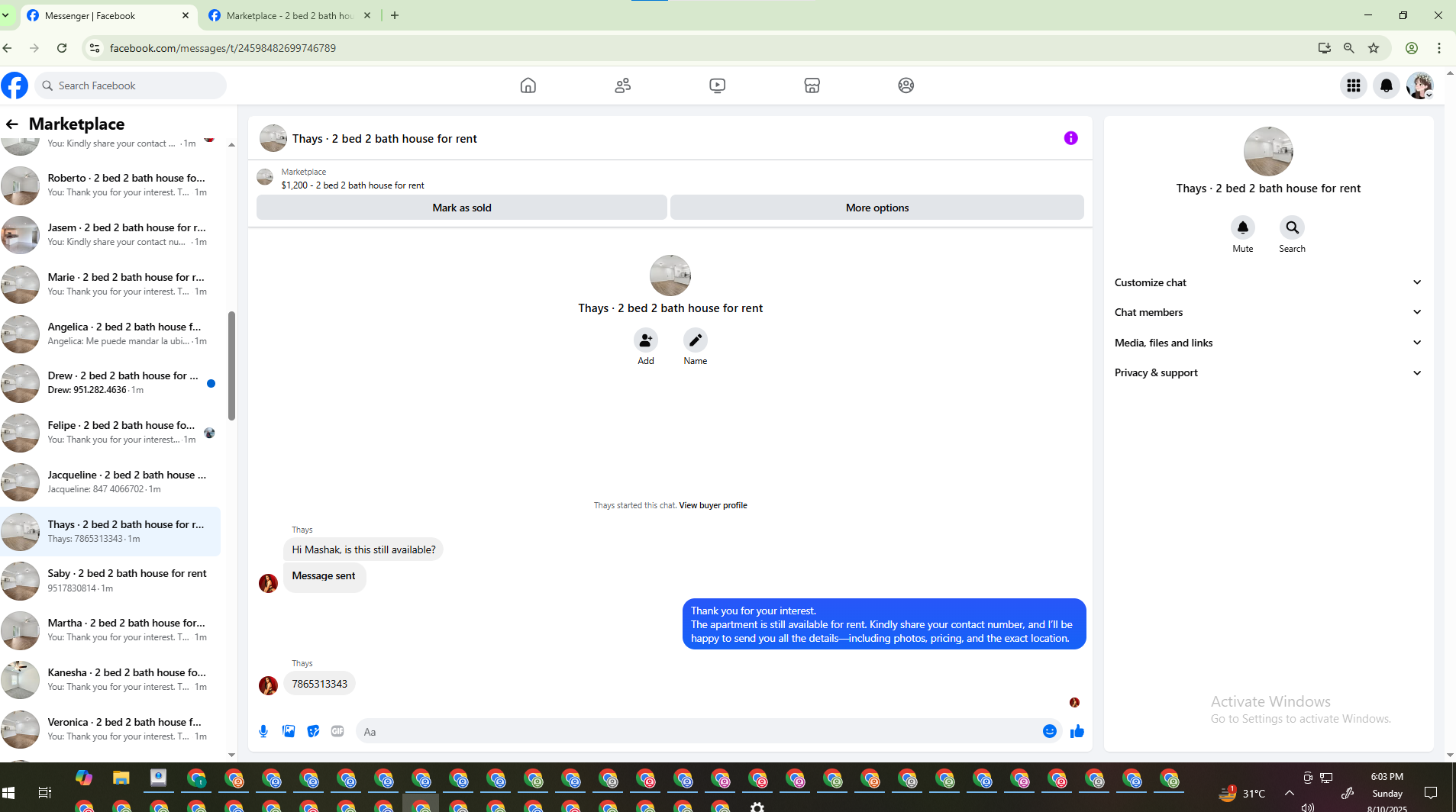The width and height of the screenshot is (1456, 812).
Task: Attach a photo file icon
Action: [289, 731]
